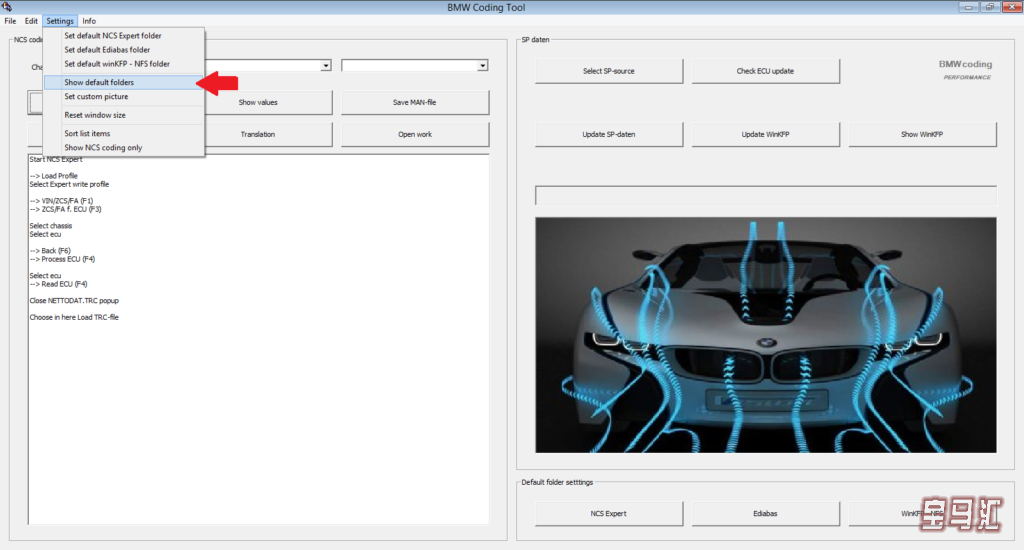The width and height of the screenshot is (1024, 550).
Task: Click the Settings menu
Action: pyautogui.click(x=60, y=21)
